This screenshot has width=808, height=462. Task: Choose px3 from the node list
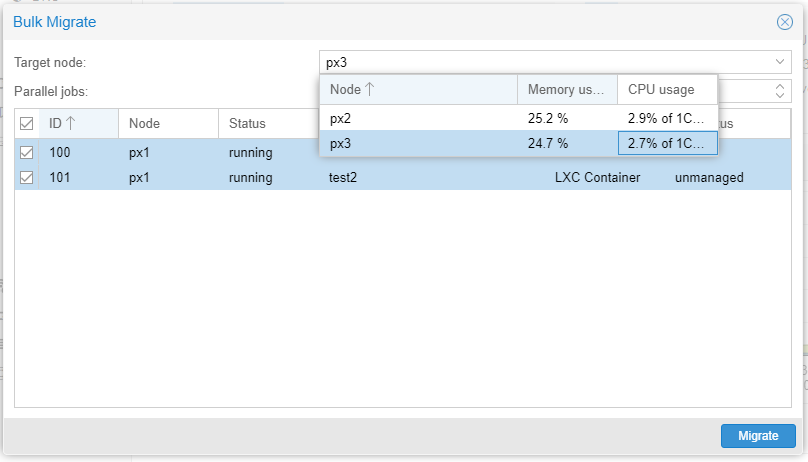(x=343, y=143)
